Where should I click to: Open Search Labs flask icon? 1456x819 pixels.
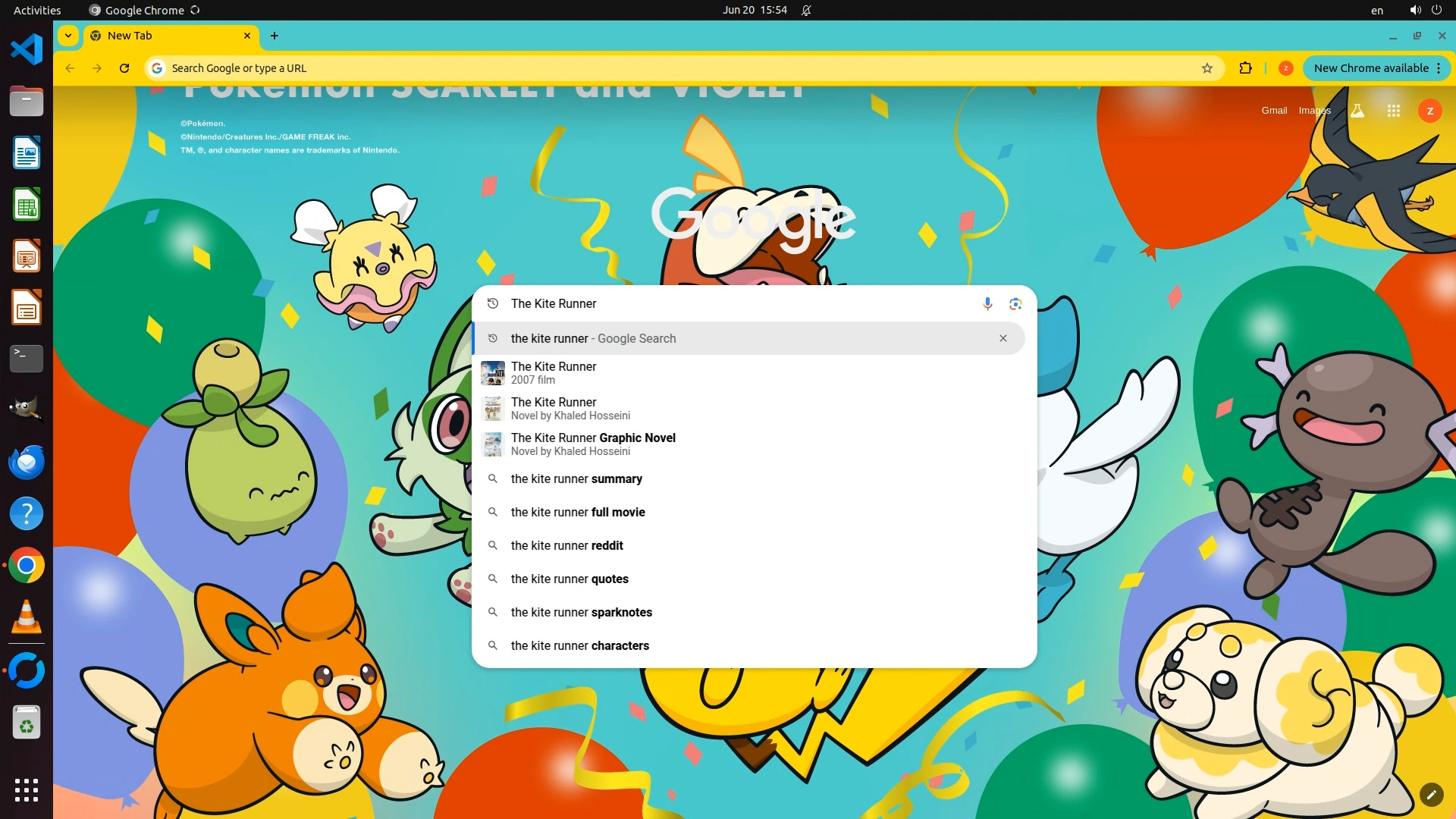click(1357, 111)
